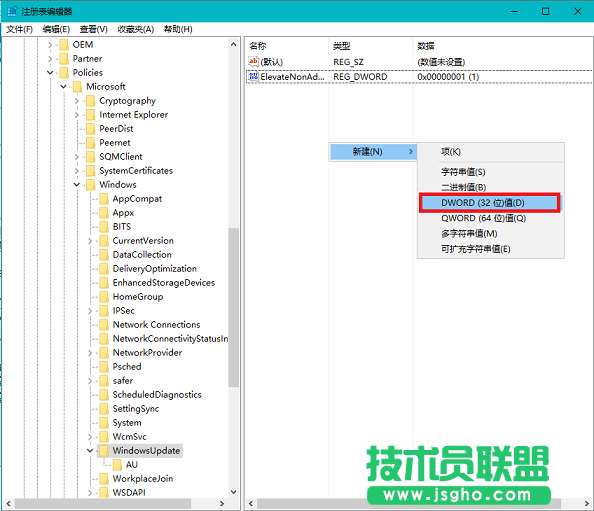Click the AU subfolder icon
The width and height of the screenshot is (594, 511).
pyautogui.click(x=117, y=465)
